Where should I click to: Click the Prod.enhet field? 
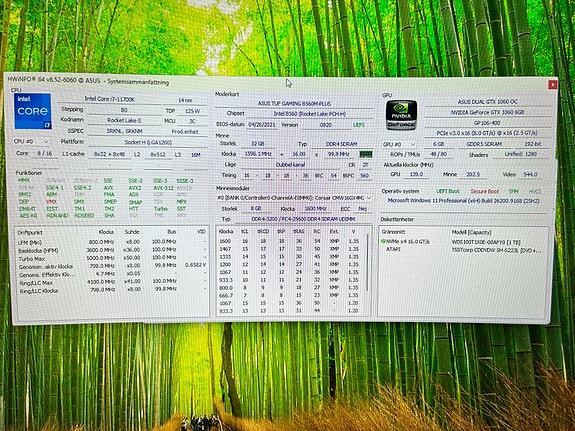click(x=185, y=132)
